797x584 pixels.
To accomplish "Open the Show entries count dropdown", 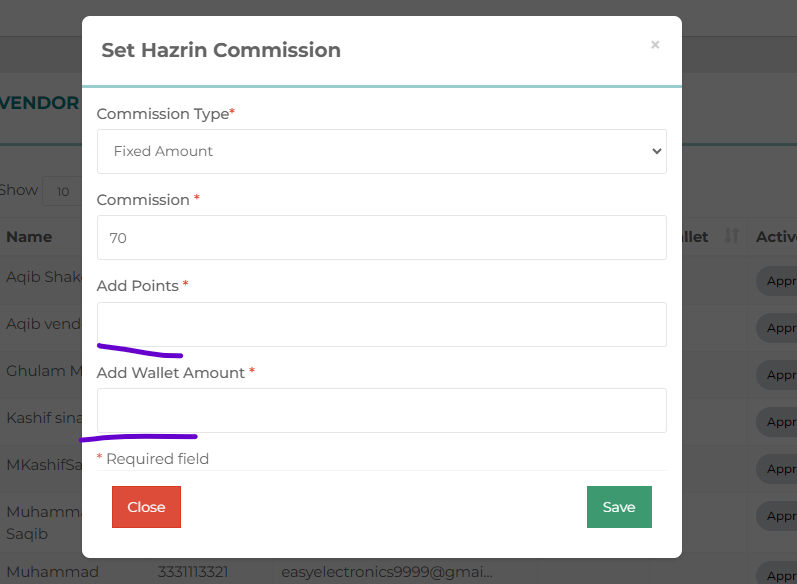I will (x=62, y=191).
